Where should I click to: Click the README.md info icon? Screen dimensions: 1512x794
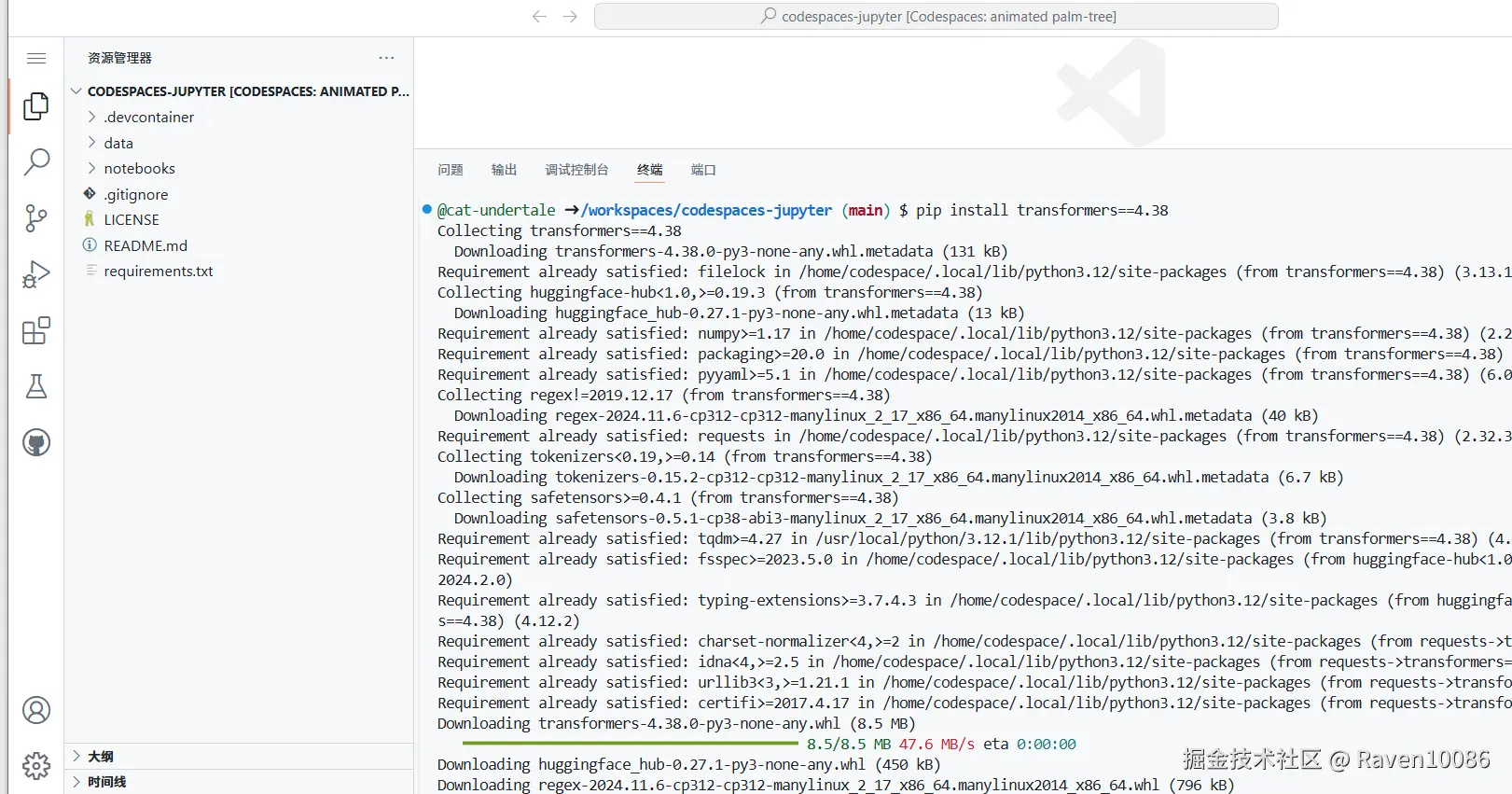tap(90, 244)
